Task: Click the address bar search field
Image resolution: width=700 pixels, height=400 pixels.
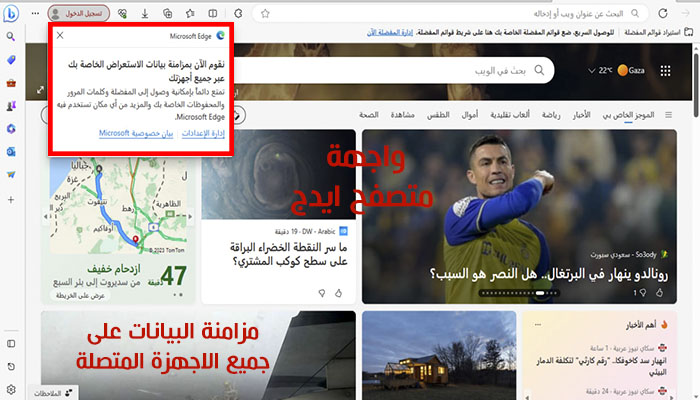Action: tap(450, 14)
